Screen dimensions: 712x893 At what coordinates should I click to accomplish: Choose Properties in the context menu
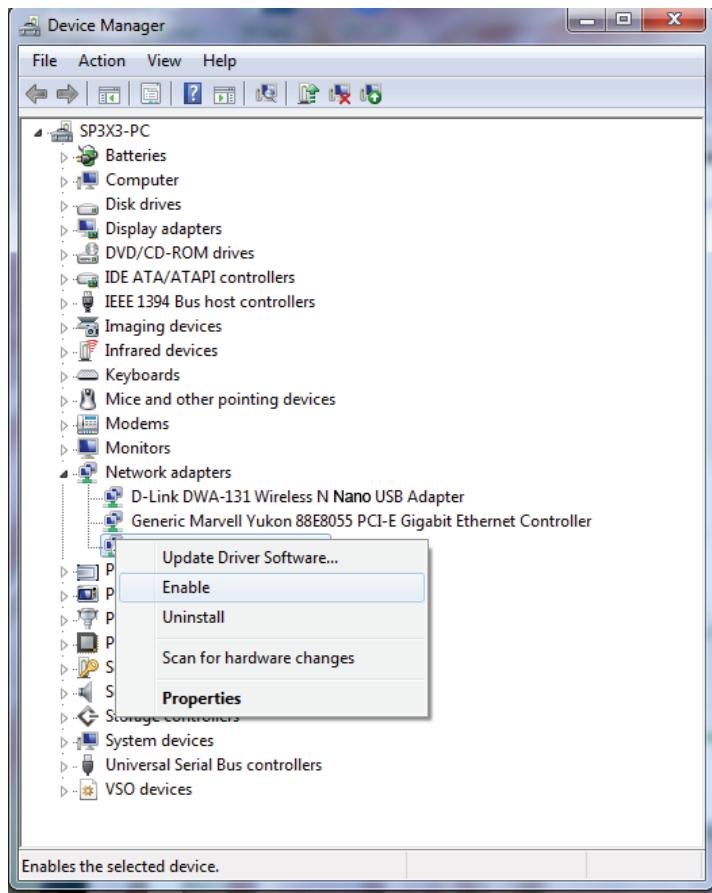pos(272,698)
